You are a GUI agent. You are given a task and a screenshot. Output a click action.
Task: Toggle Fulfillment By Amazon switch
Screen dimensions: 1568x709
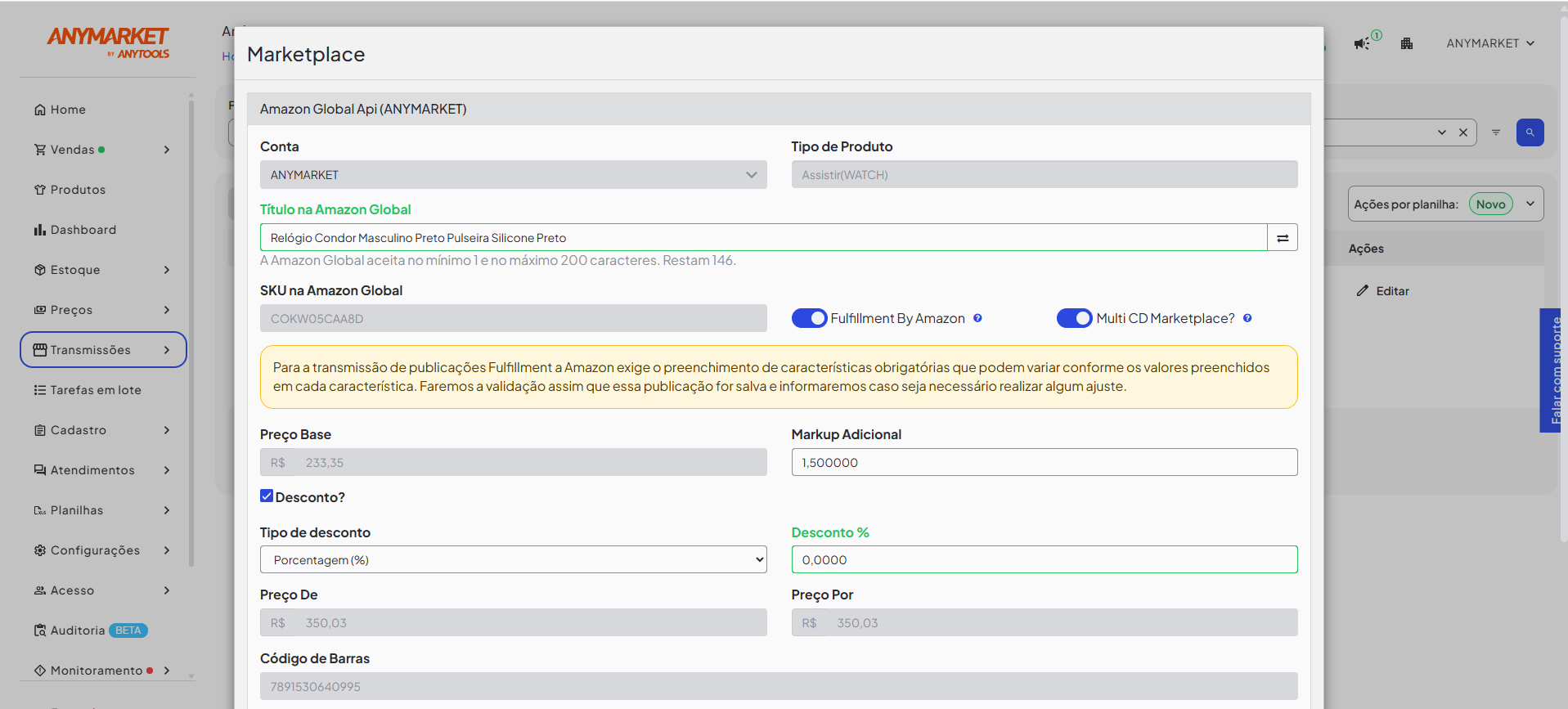[810, 318]
